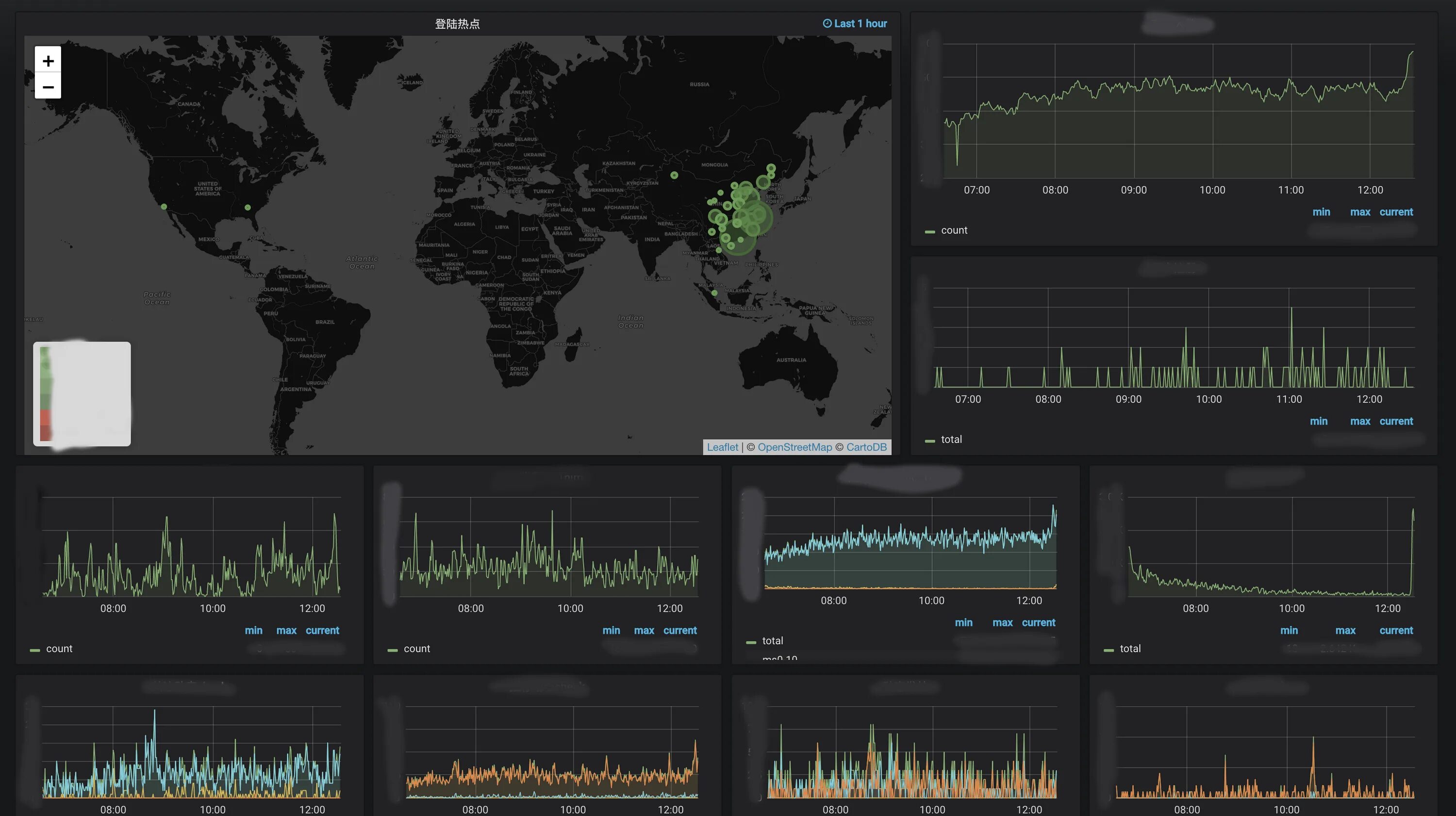
Task: Open the Leaflet attribution link
Action: pos(722,447)
